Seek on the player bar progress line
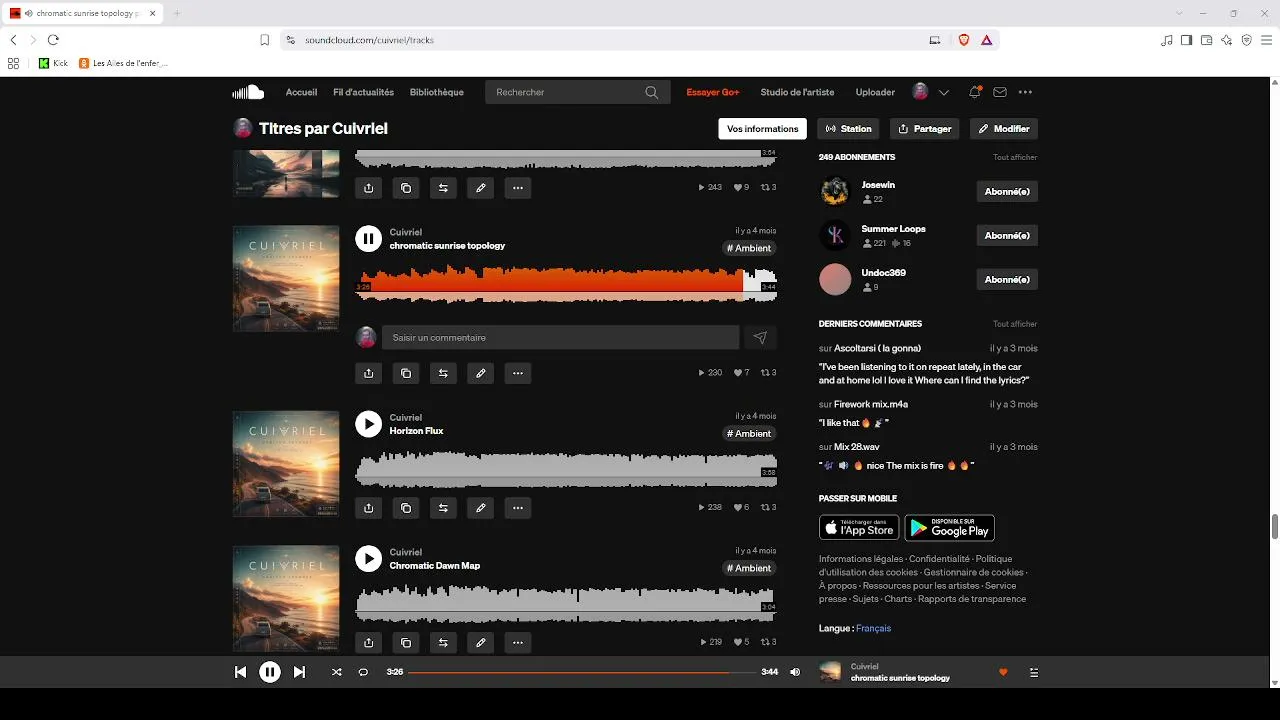The width and height of the screenshot is (1280, 720). click(582, 672)
